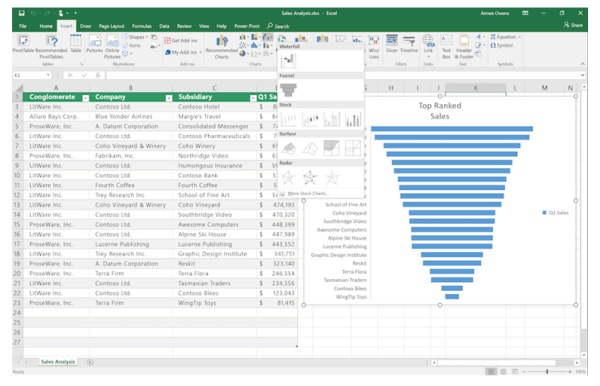Click the Share button

coord(573,25)
